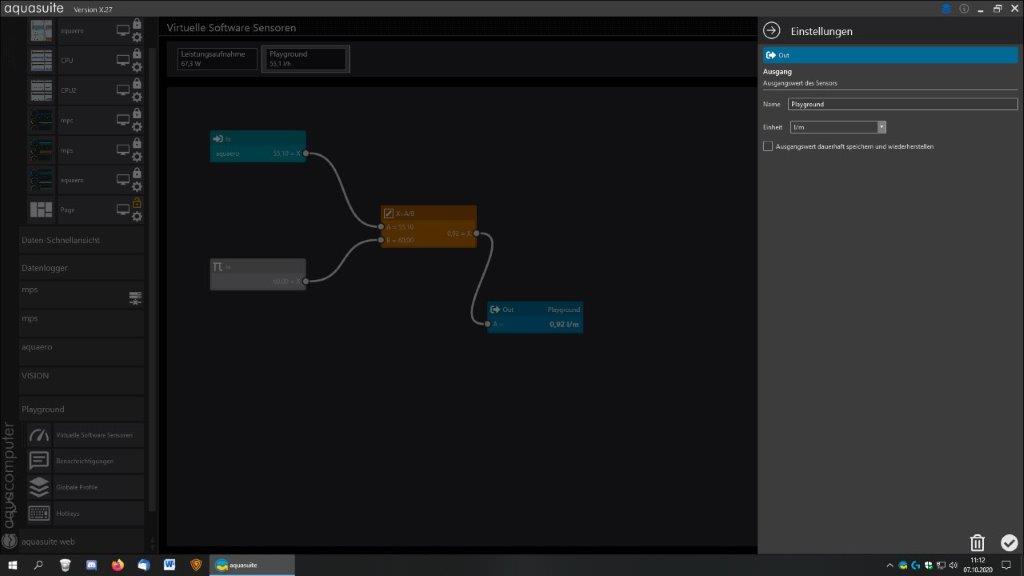This screenshot has height=576, width=1024.
Task: Click gear icon next to CPU page
Action: [137, 67]
